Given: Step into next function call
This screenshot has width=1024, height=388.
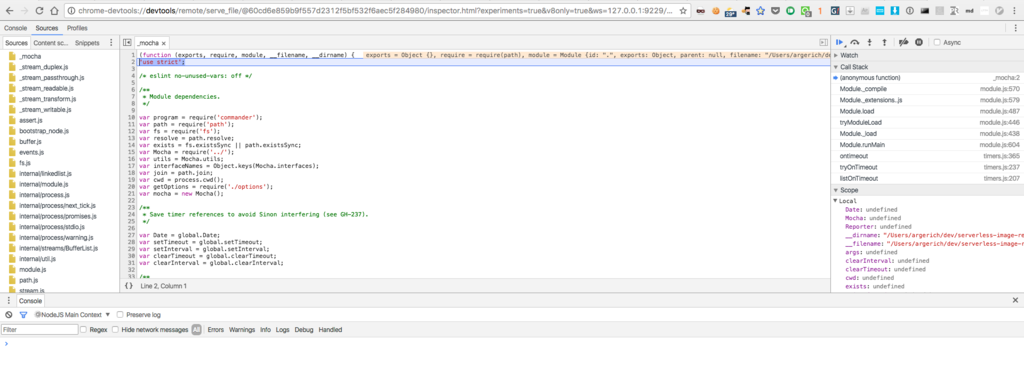Looking at the screenshot, I should [x=869, y=42].
